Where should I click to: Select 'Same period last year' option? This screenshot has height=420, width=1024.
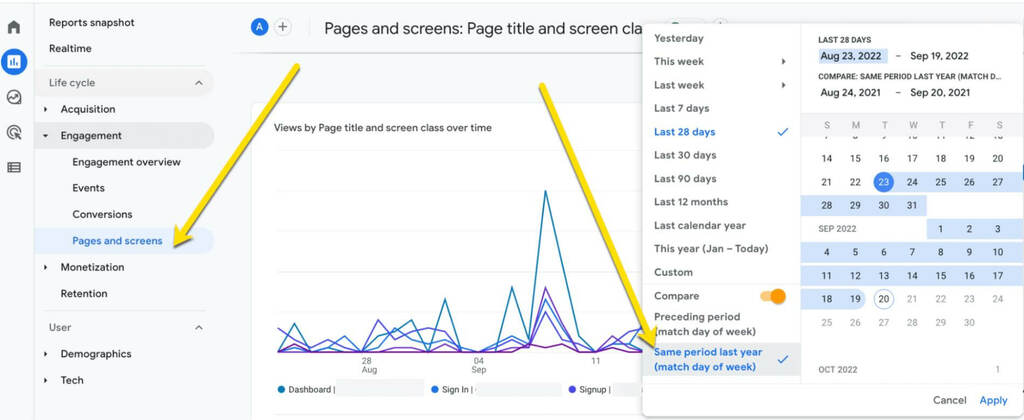708,359
